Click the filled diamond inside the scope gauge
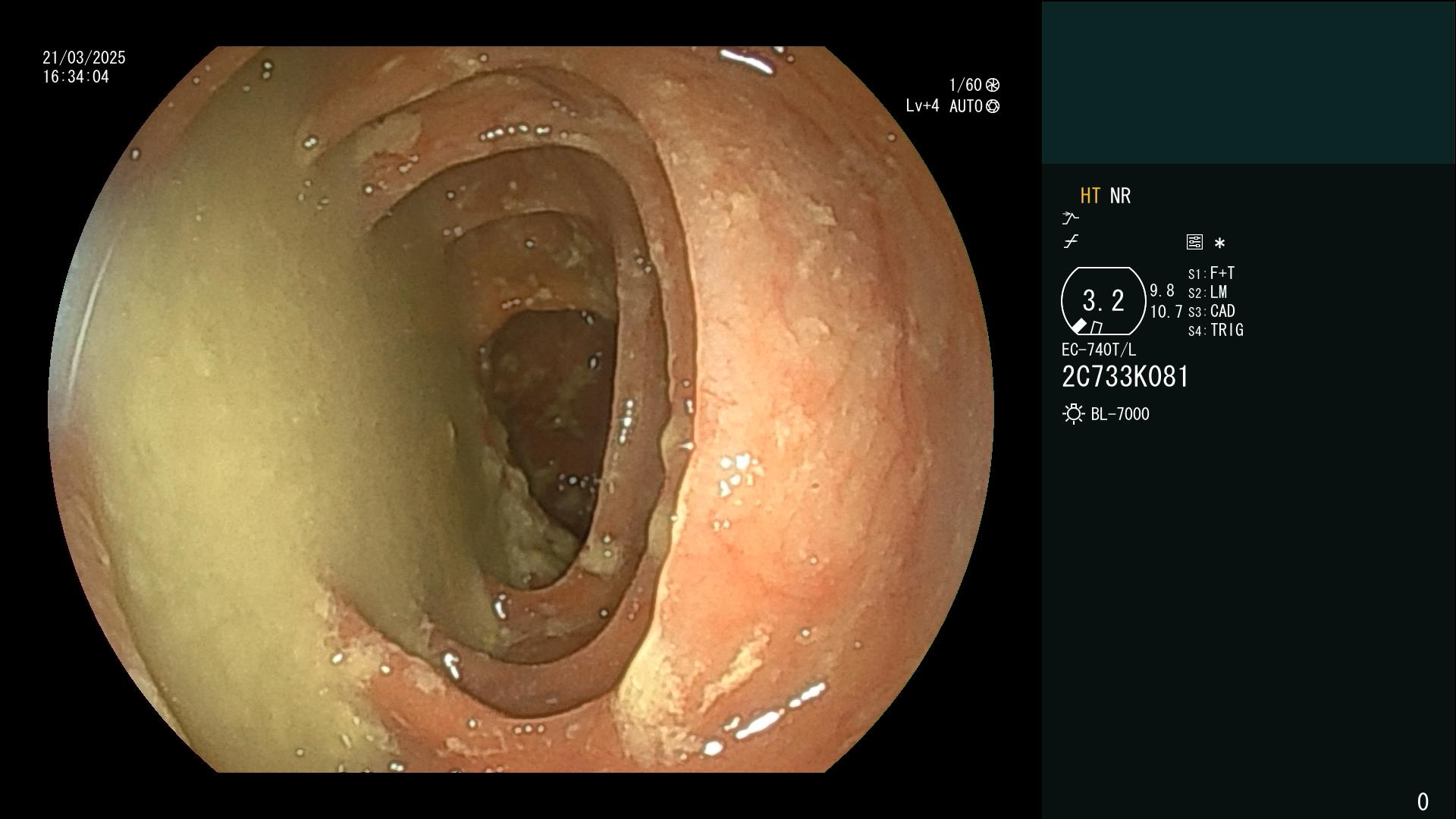Screen dimensions: 1456x819 point(1078,325)
